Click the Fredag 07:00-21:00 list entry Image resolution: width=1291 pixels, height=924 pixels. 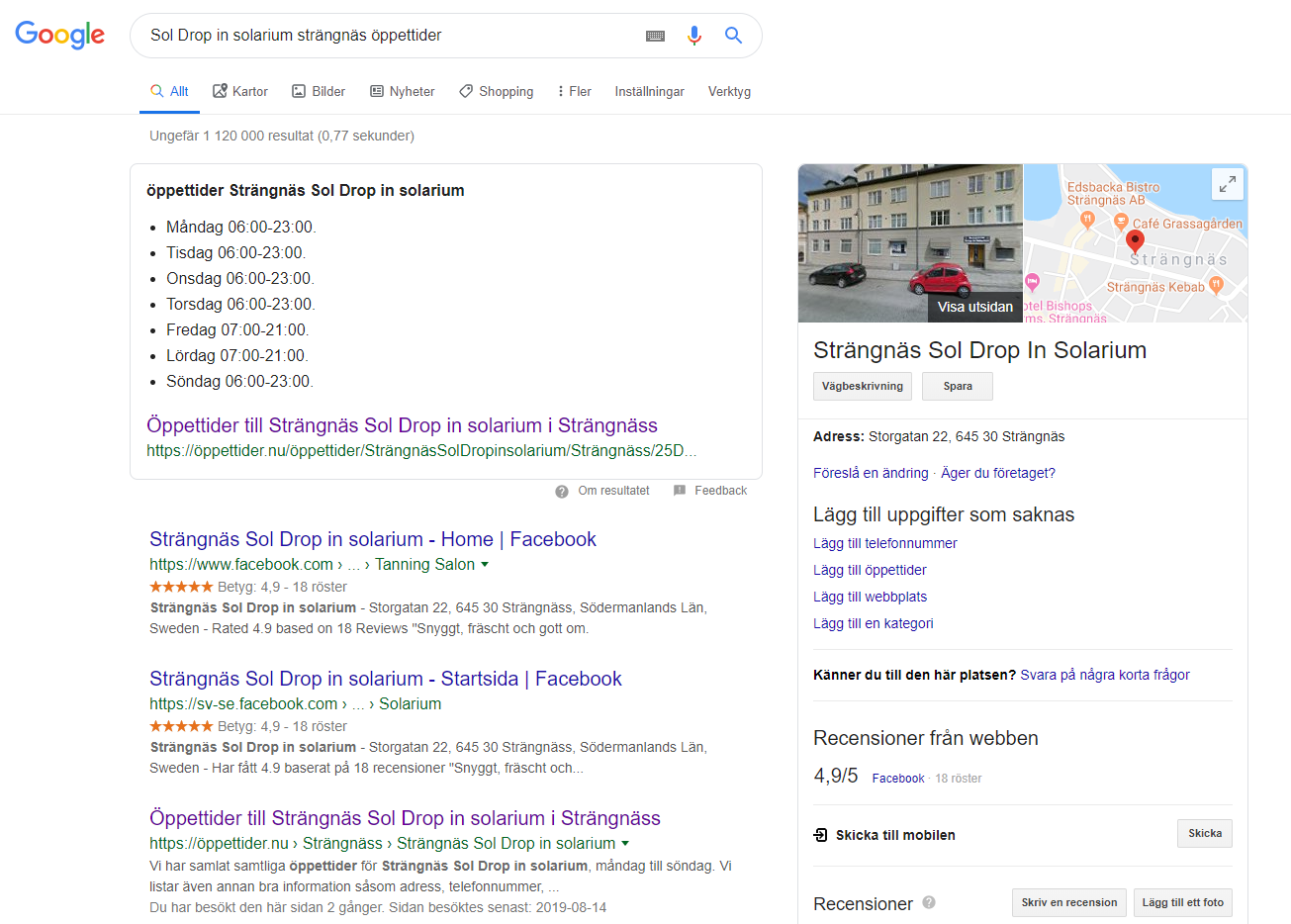(x=237, y=329)
